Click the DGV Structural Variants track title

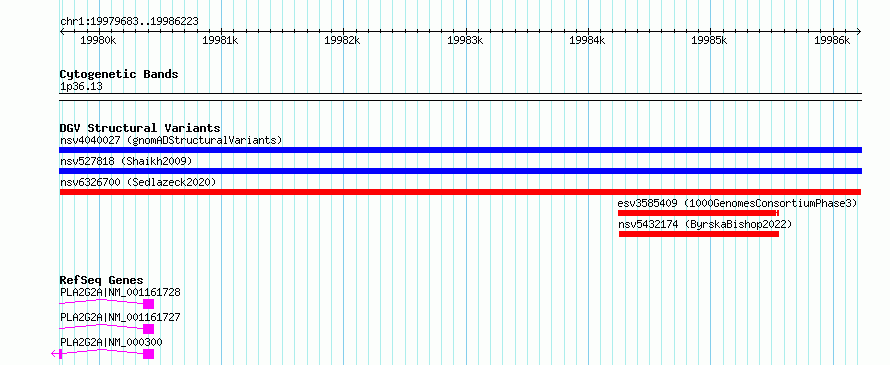[140, 128]
